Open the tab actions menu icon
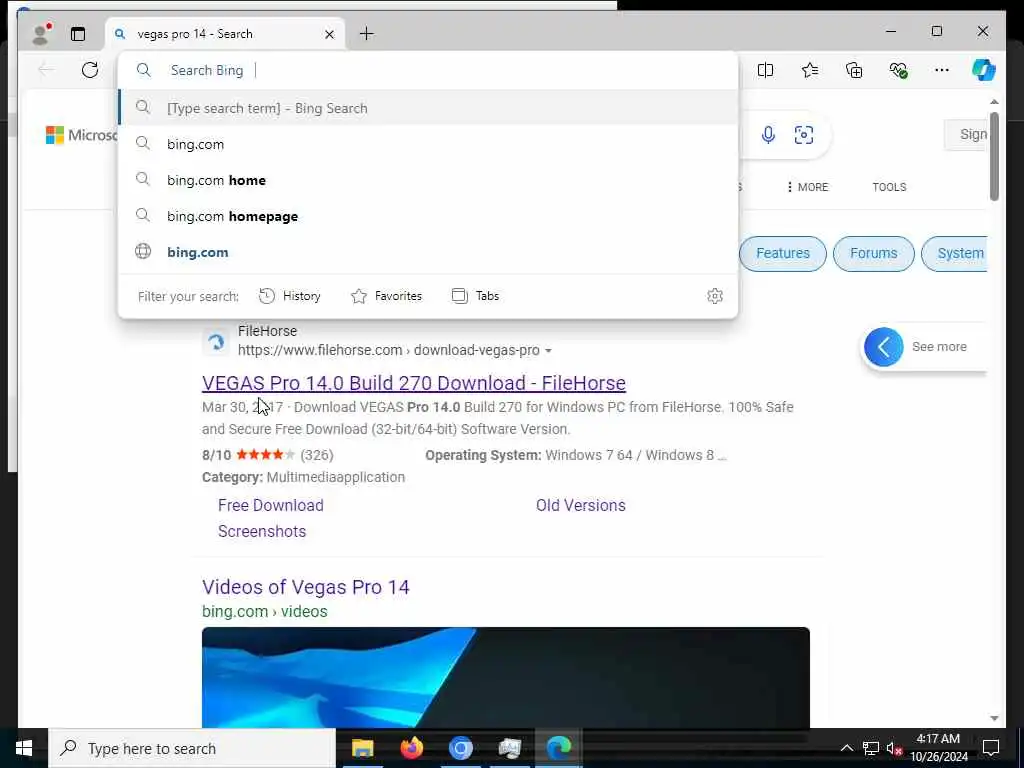 [x=78, y=34]
